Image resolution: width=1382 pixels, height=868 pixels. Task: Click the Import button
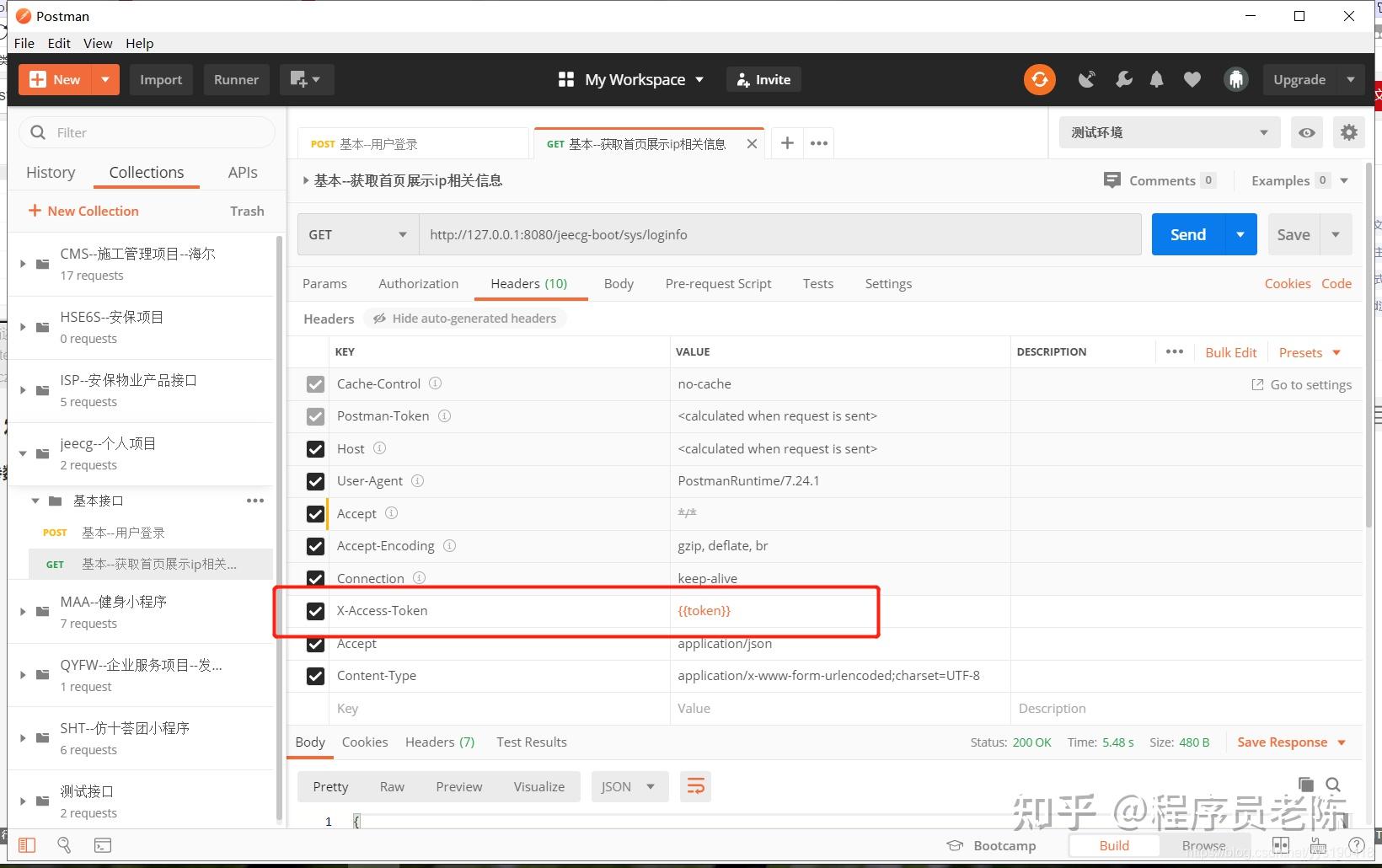pos(161,79)
